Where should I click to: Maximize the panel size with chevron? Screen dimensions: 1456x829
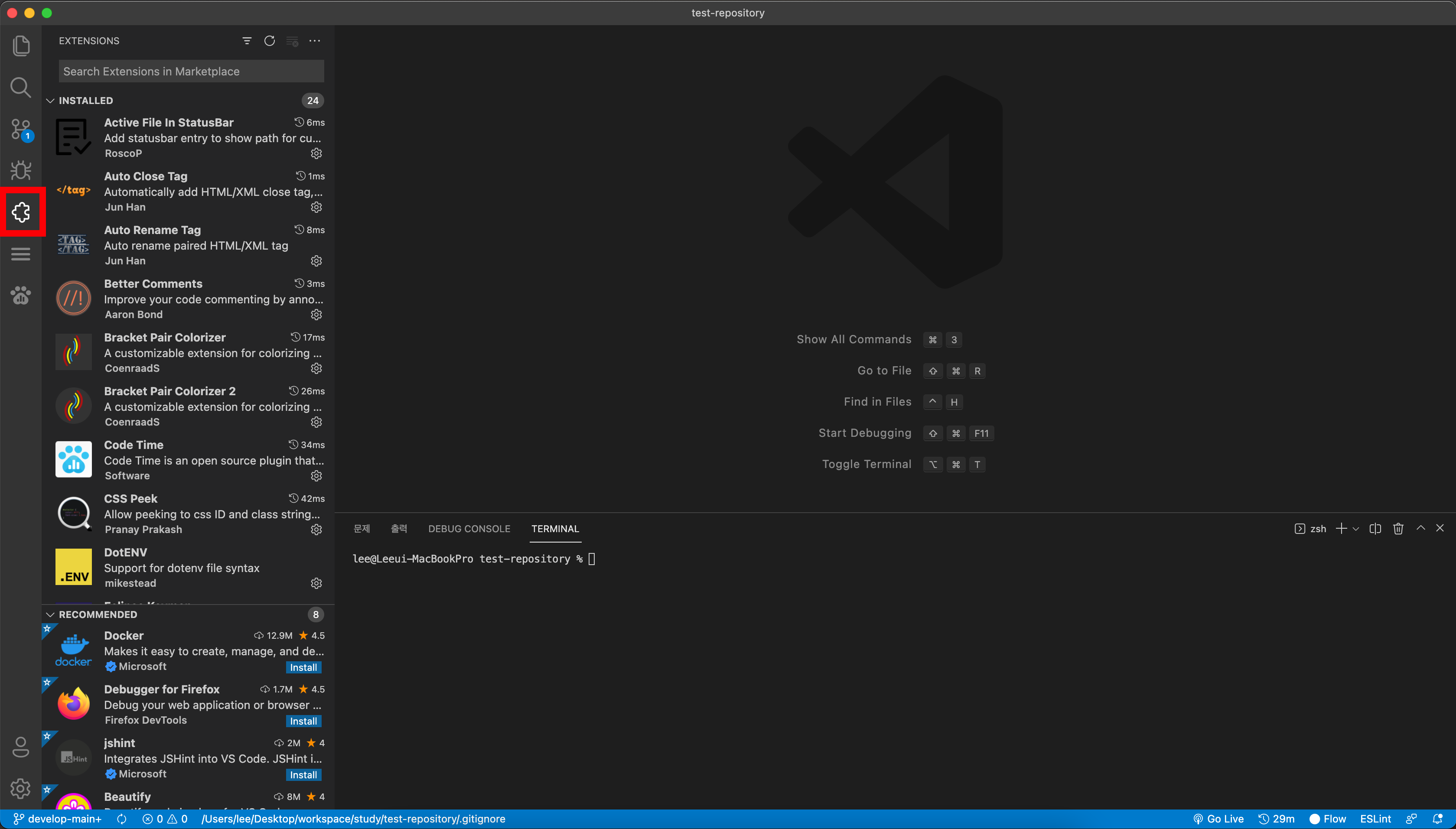pyautogui.click(x=1420, y=528)
